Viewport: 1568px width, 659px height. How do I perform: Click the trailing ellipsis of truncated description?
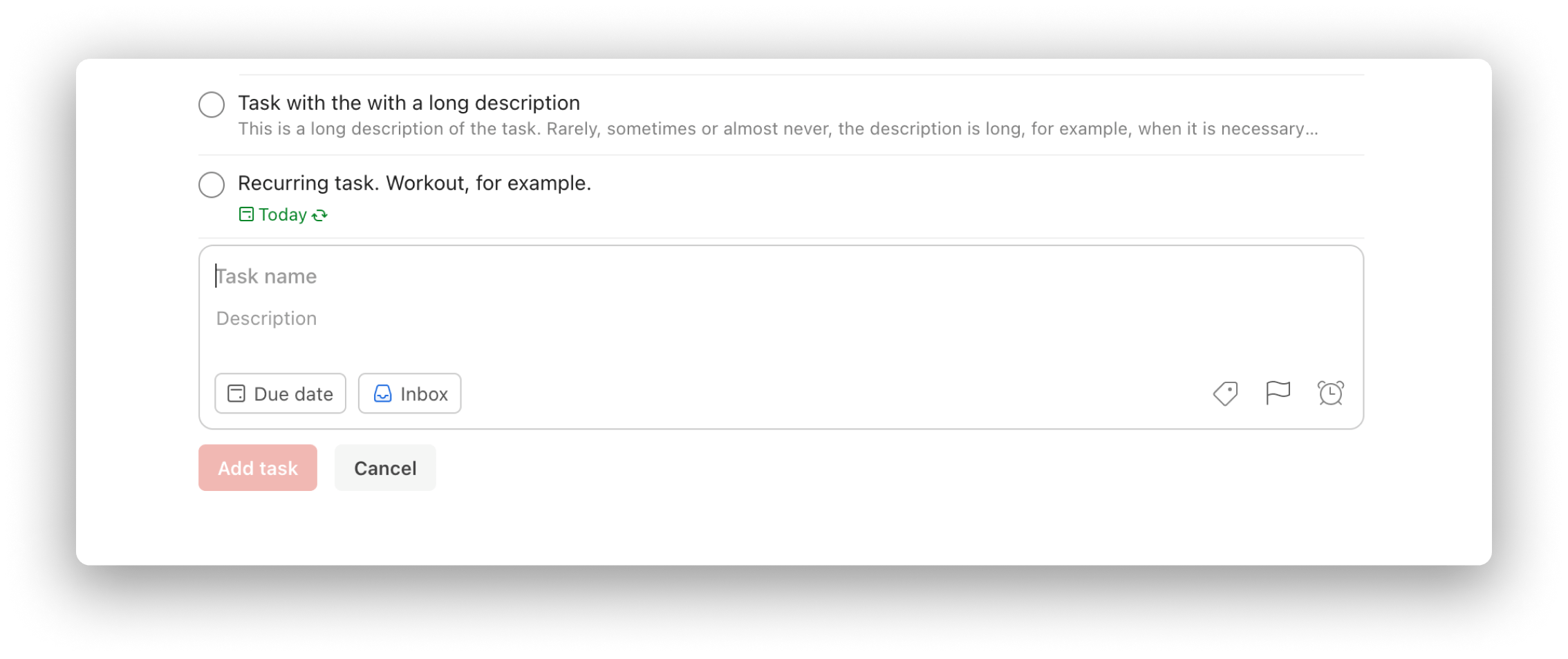coord(1312,131)
